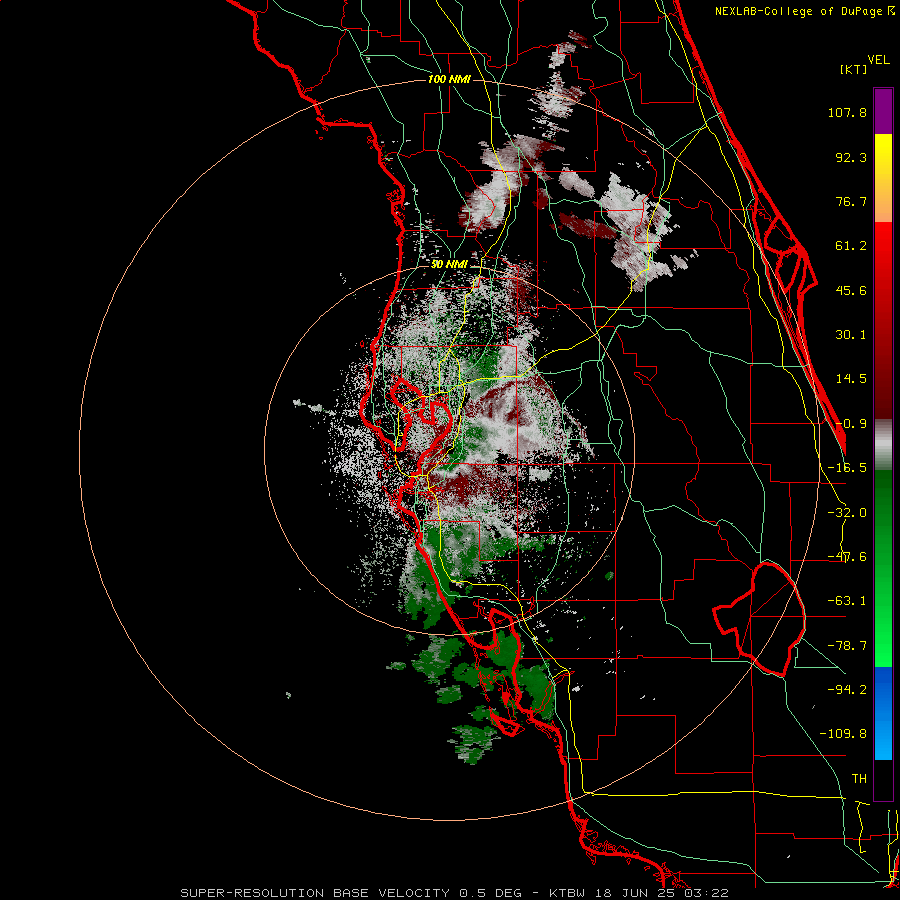Click the 92.3 velocity scale value
The image size is (900, 900).
(851, 157)
